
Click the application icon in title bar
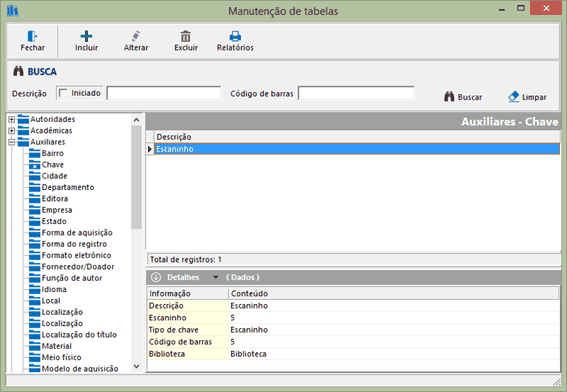[x=12, y=11]
